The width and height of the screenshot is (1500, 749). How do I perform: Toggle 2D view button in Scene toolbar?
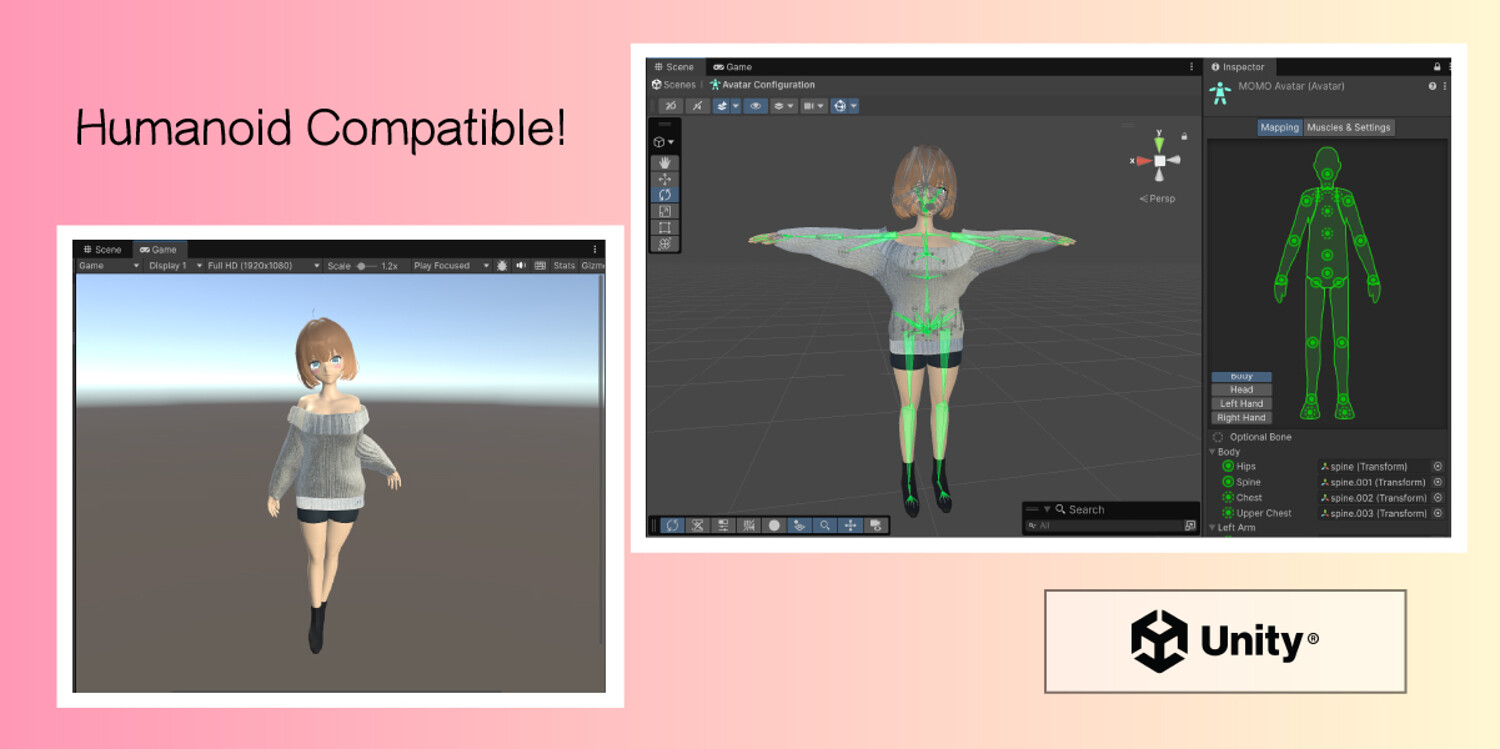pos(671,105)
